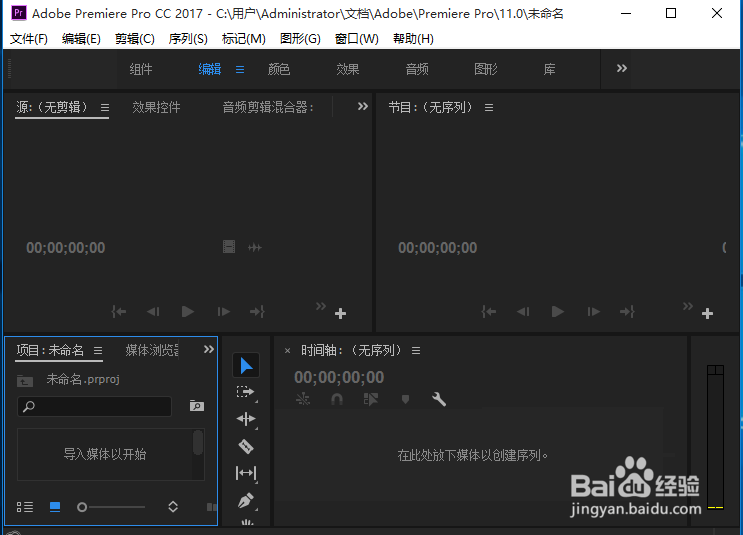This screenshot has width=743, height=535.
Task: Switch to 音频 workspace
Action: click(417, 69)
